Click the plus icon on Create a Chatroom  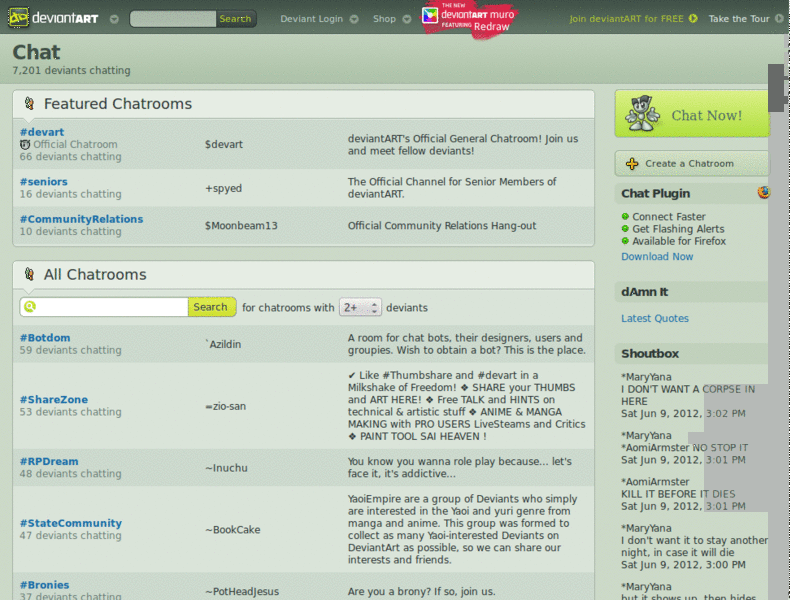pos(632,164)
